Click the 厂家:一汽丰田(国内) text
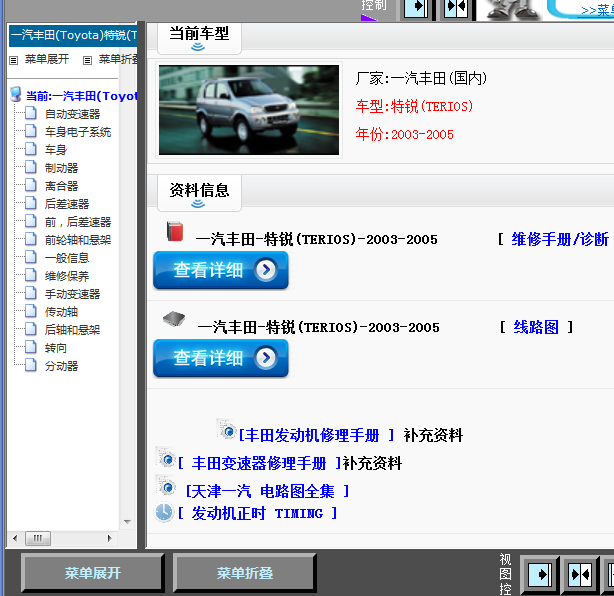The image size is (614, 596). (x=421, y=78)
